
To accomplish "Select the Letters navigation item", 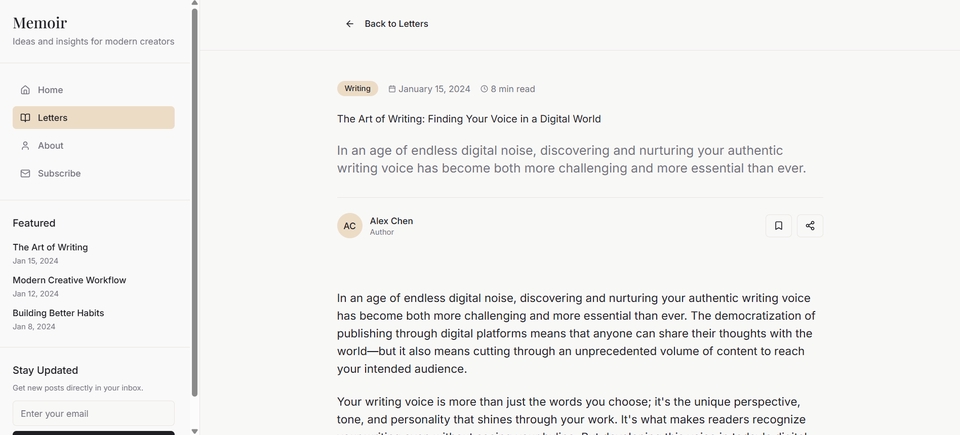I will coord(53,118).
